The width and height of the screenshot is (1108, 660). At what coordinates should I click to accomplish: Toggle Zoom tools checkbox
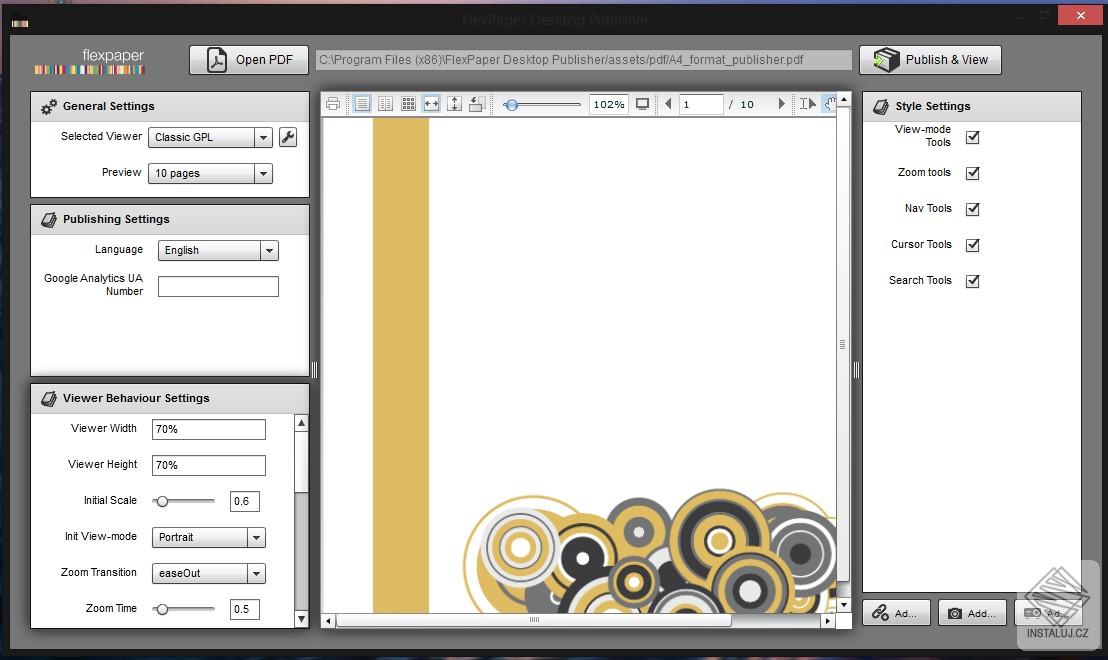973,173
